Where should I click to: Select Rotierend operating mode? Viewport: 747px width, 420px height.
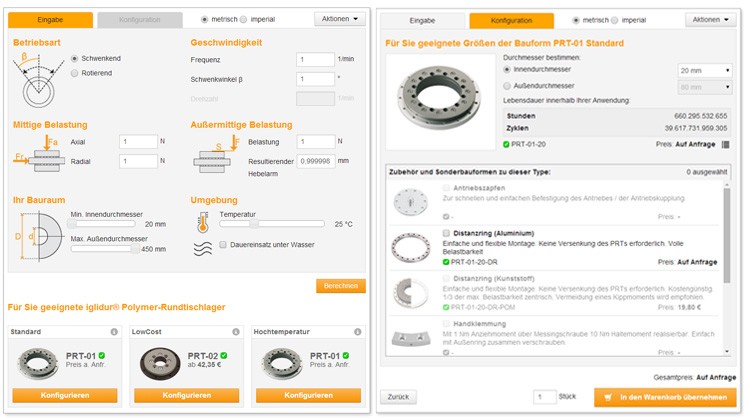74,73
